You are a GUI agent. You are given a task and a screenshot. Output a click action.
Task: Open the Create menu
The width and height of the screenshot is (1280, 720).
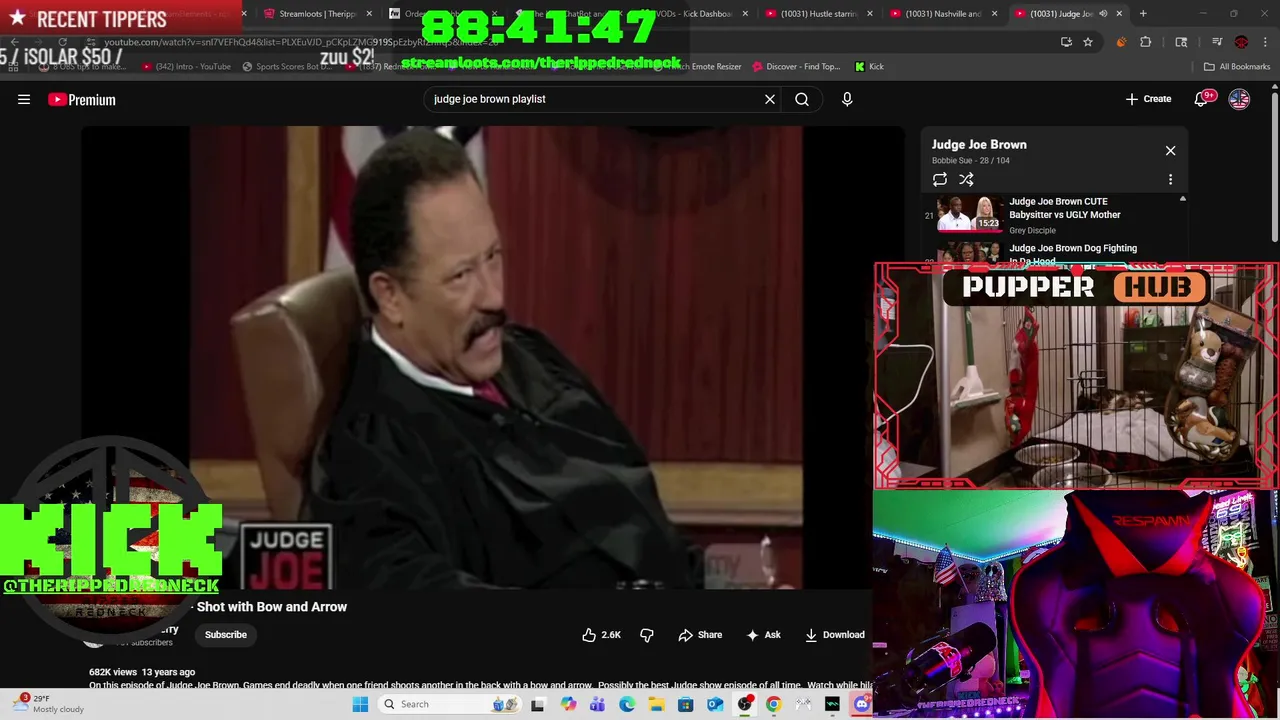pyautogui.click(x=1148, y=99)
